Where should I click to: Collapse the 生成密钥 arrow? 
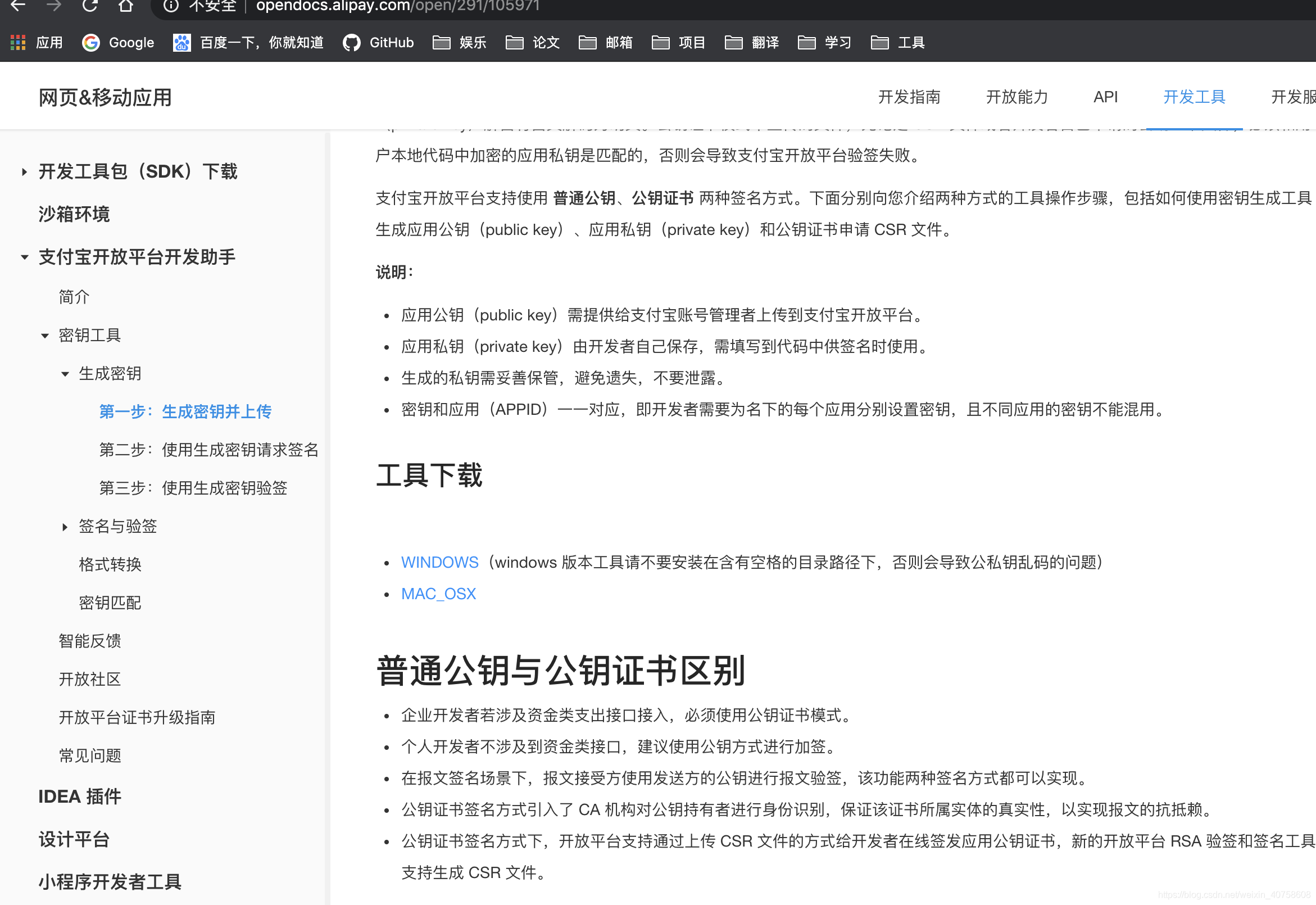coord(65,374)
